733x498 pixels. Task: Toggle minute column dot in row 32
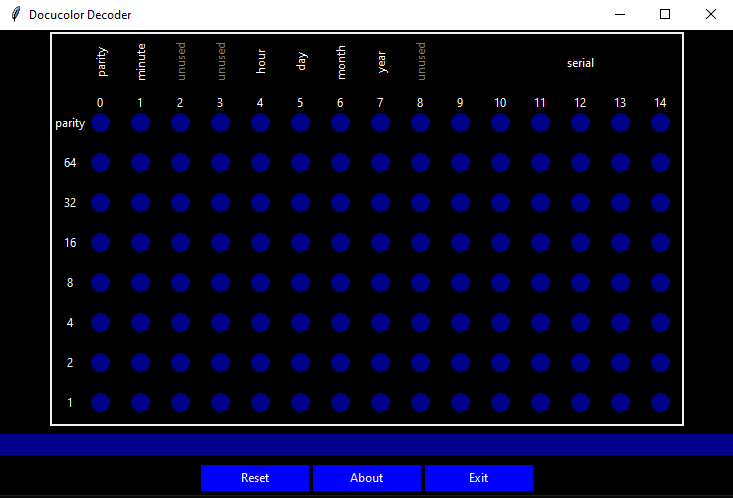click(x=140, y=202)
